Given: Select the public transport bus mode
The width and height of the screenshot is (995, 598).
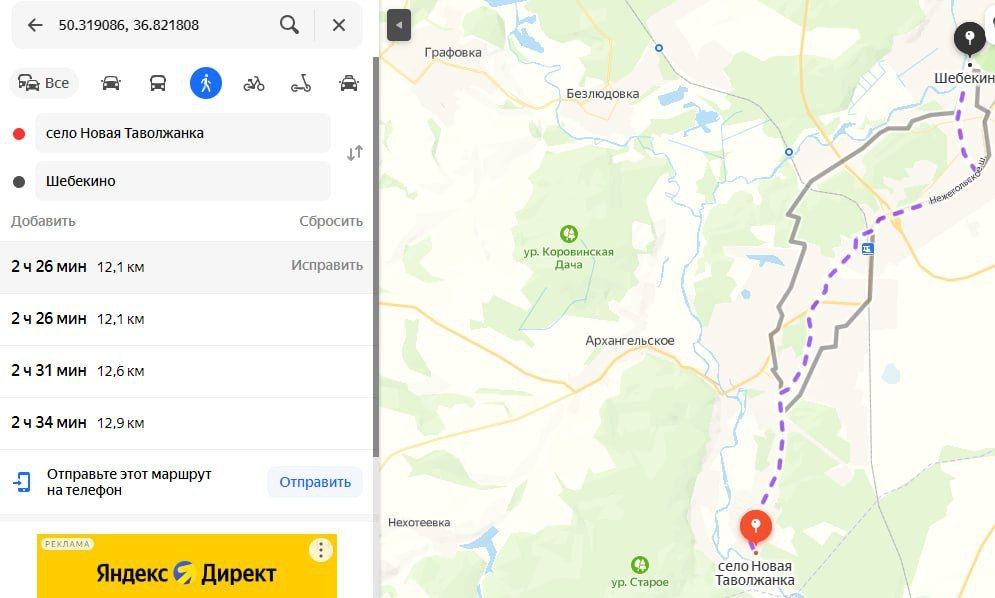Looking at the screenshot, I should pos(158,83).
